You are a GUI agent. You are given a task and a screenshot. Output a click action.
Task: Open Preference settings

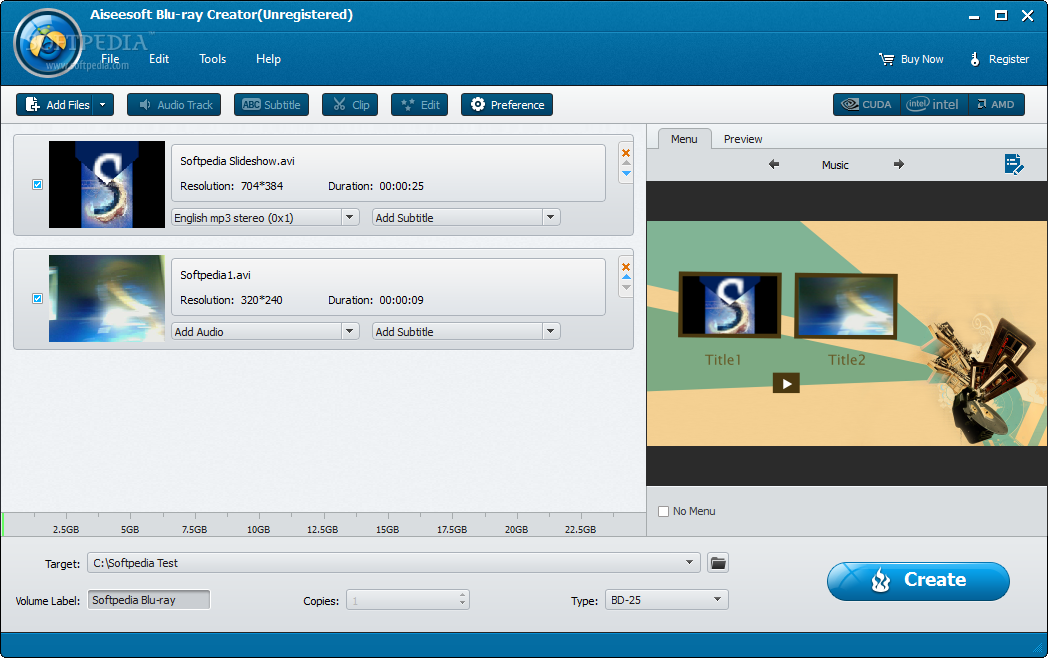507,104
